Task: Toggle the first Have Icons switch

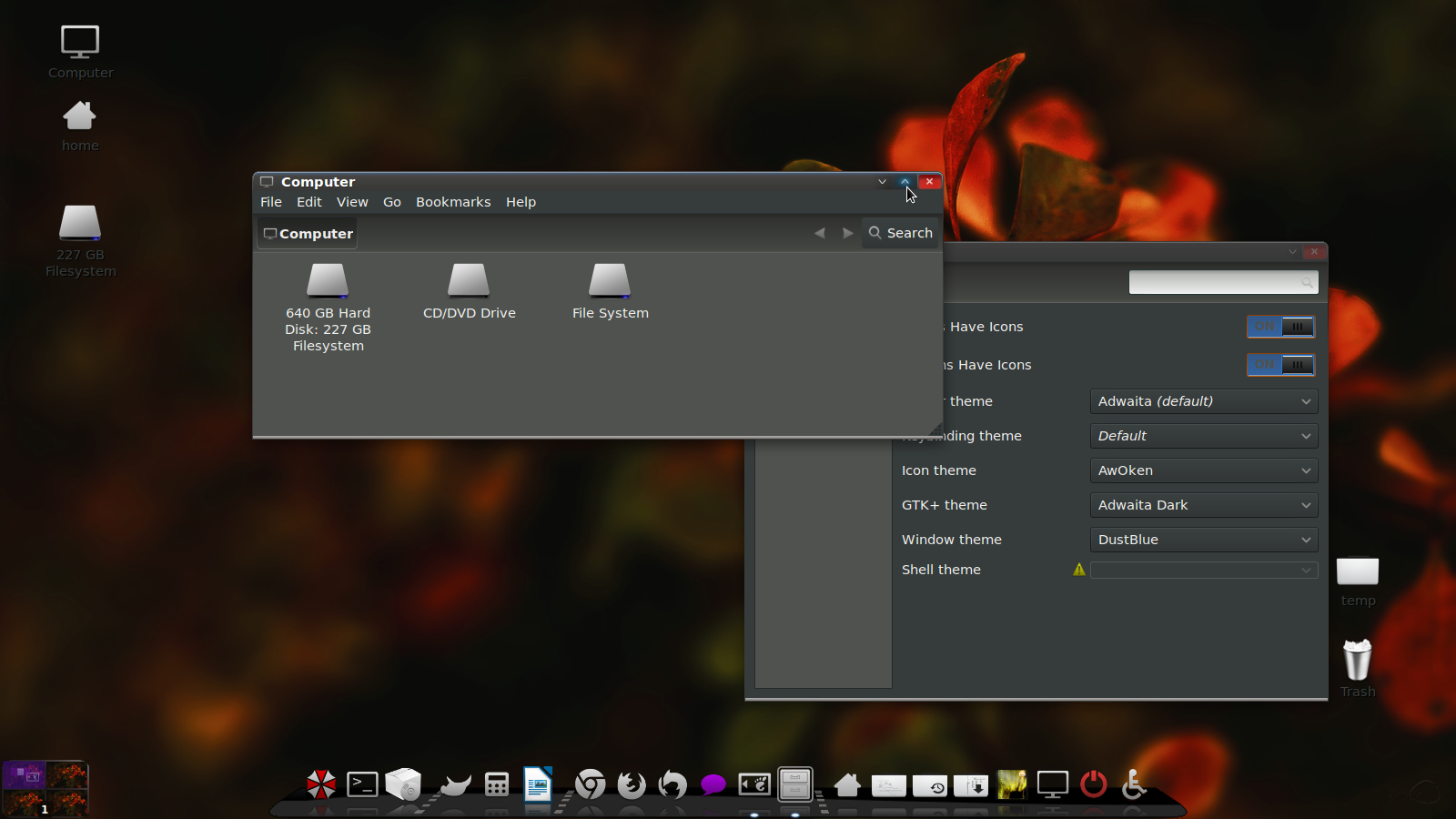Action: pyautogui.click(x=1280, y=327)
